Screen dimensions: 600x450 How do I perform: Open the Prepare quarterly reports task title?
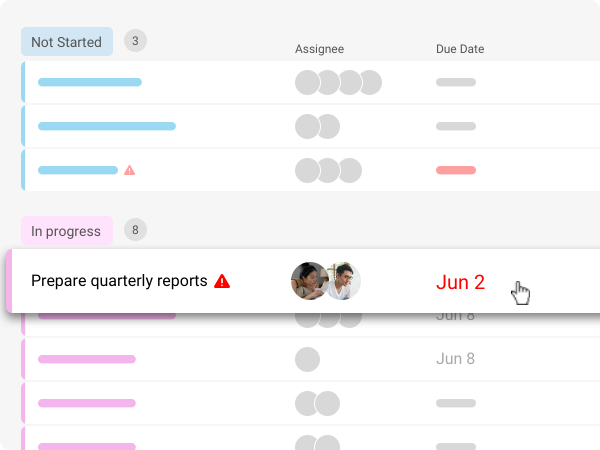119,281
